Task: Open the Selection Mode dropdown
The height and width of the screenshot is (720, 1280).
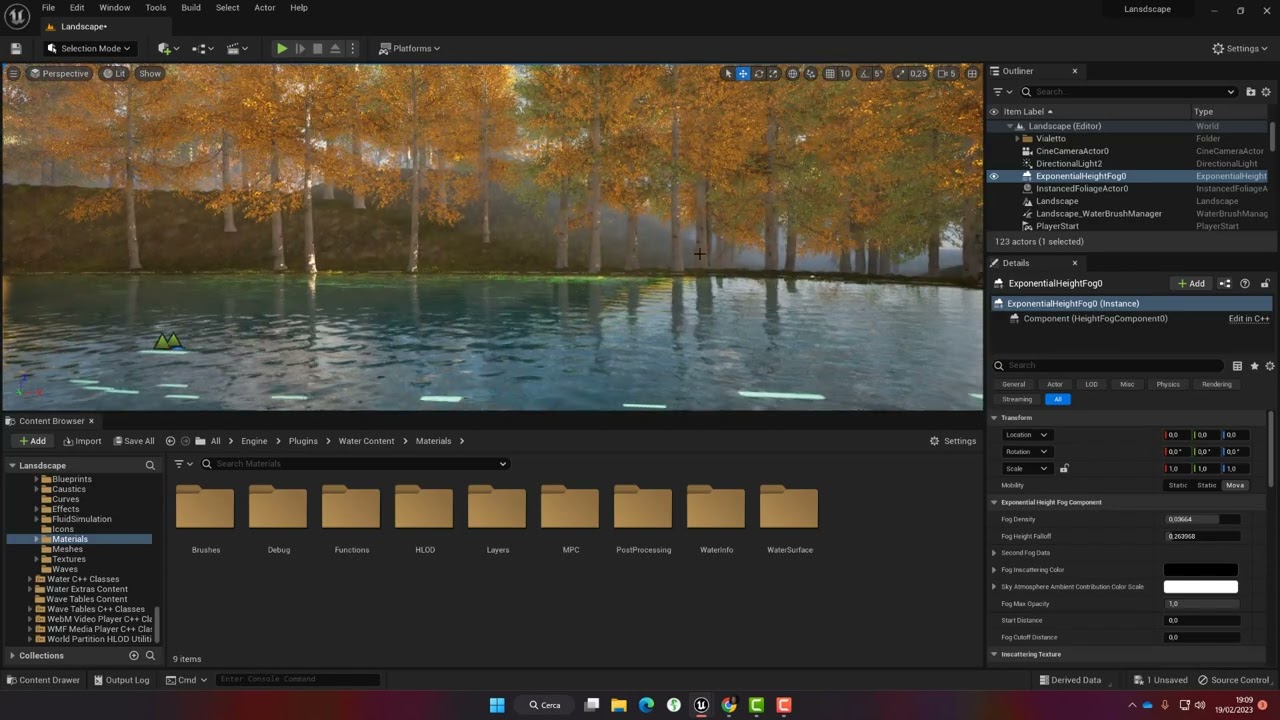Action: [89, 48]
